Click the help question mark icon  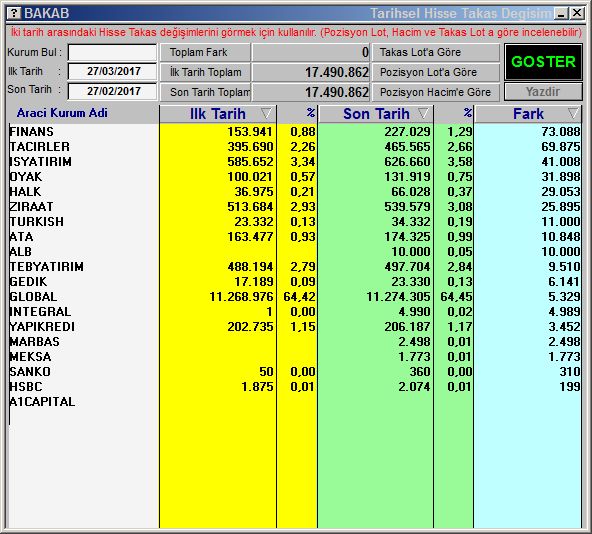(x=14, y=13)
